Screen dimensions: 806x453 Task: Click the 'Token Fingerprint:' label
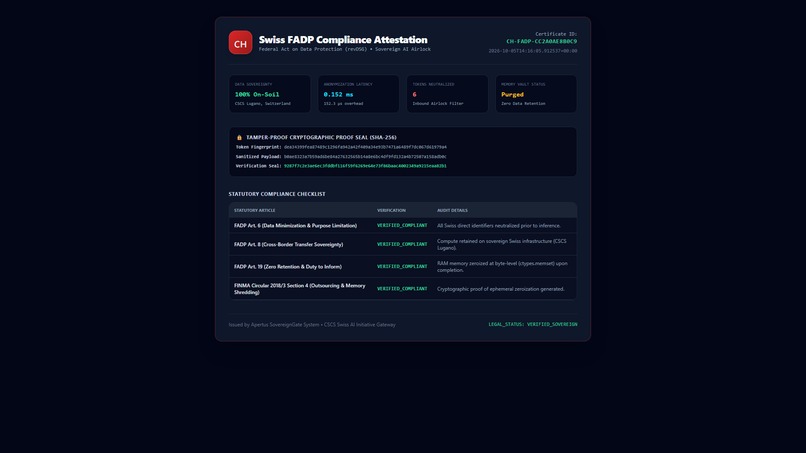(259, 147)
